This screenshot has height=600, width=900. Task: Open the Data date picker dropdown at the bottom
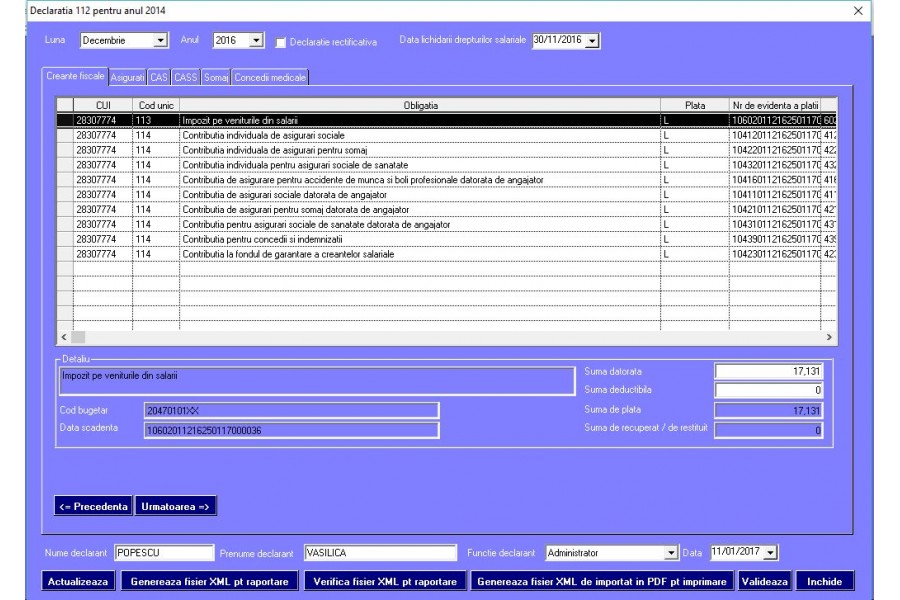click(x=770, y=552)
